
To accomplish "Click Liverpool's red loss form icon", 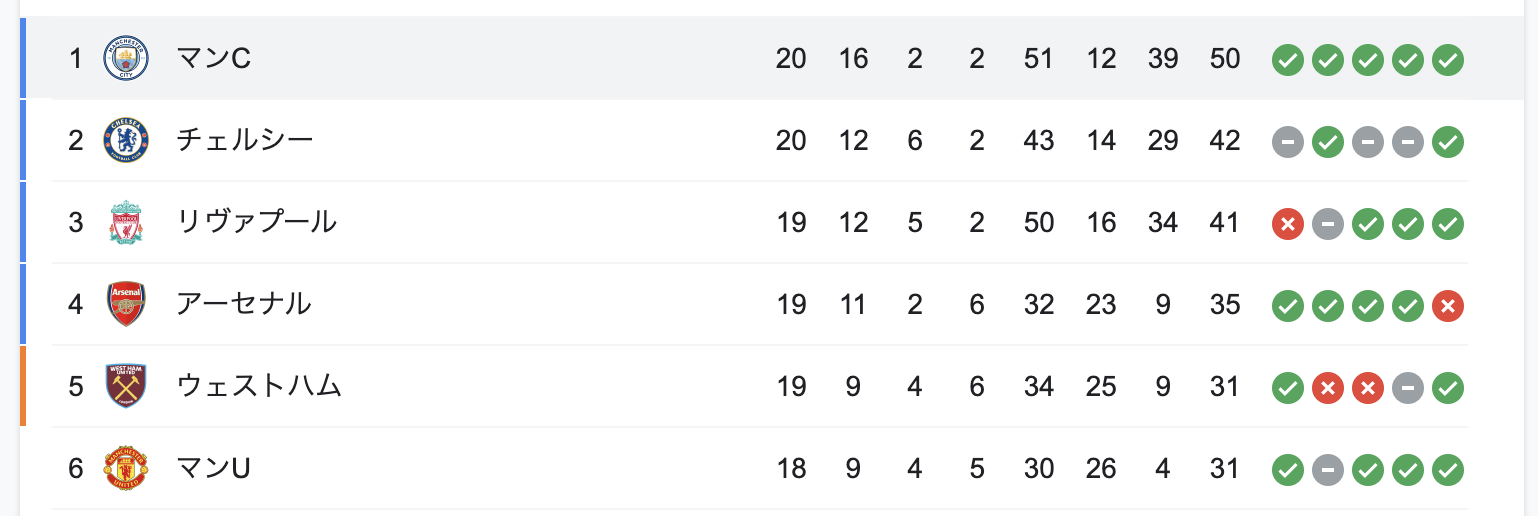I will pos(1288,224).
